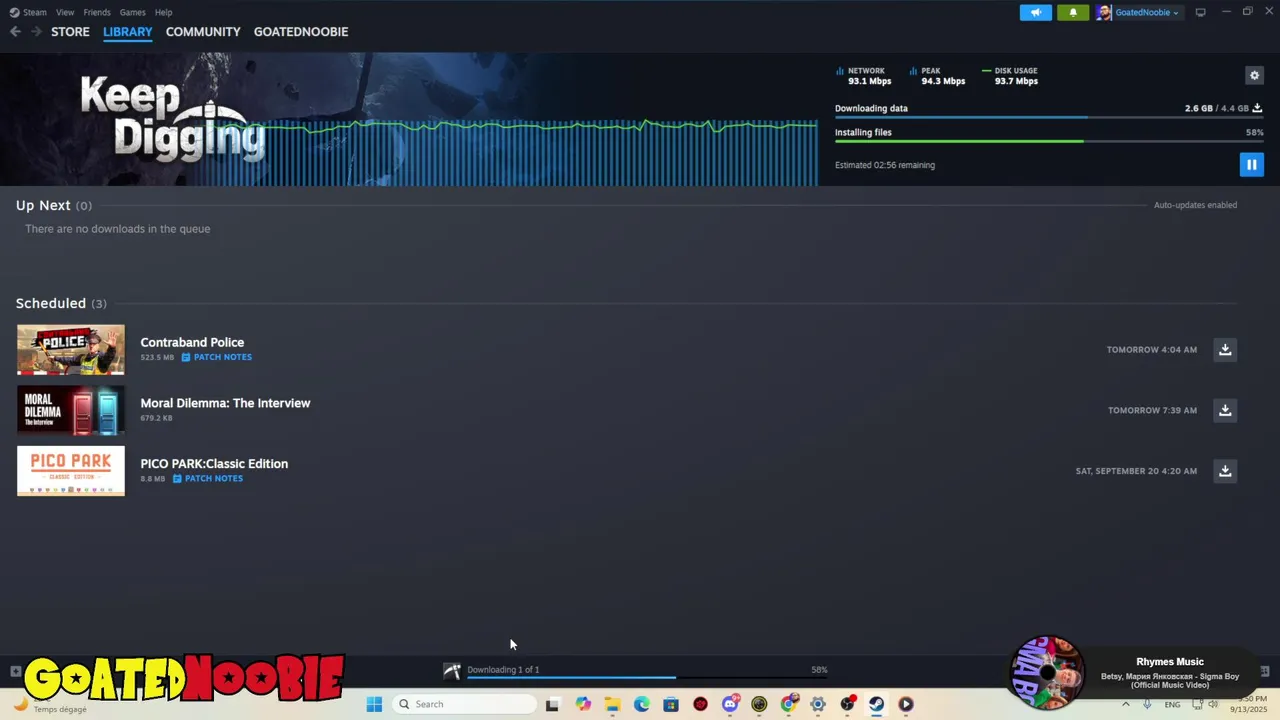Image resolution: width=1280 pixels, height=720 pixels.
Task: Click the Contraband Police thumbnail
Action: [x=71, y=349]
